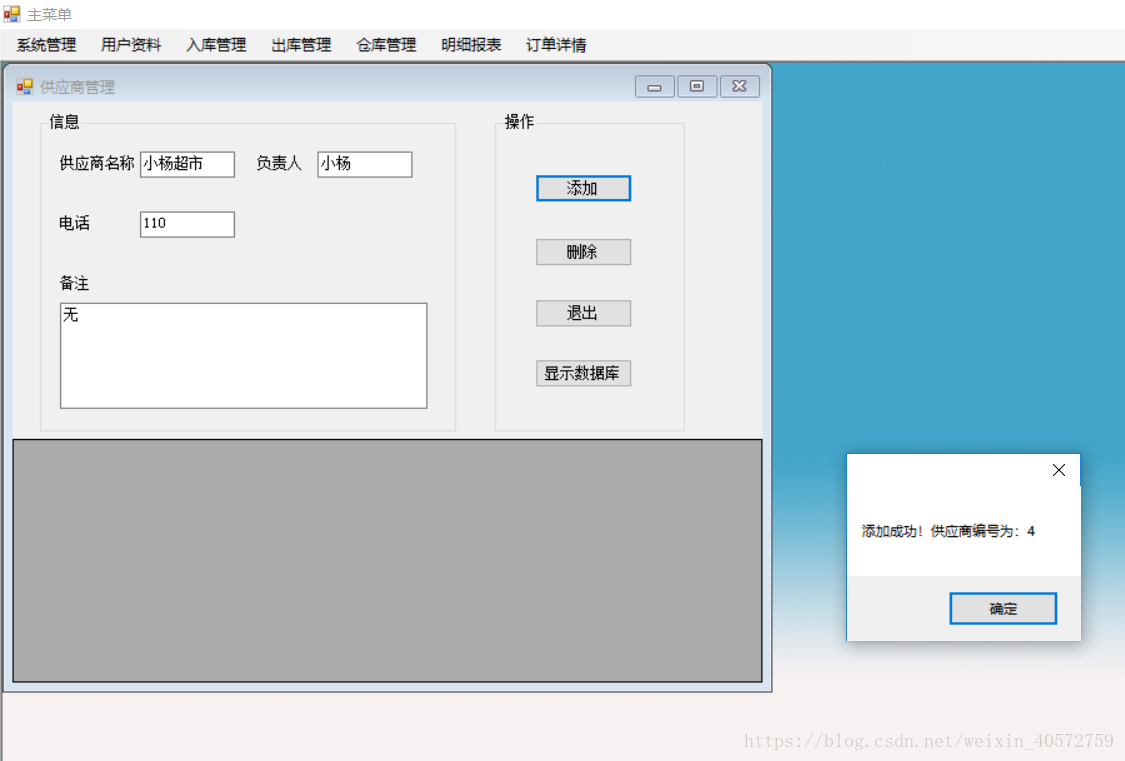Open the 明细报表 menu
This screenshot has width=1125, height=761.
tap(470, 44)
